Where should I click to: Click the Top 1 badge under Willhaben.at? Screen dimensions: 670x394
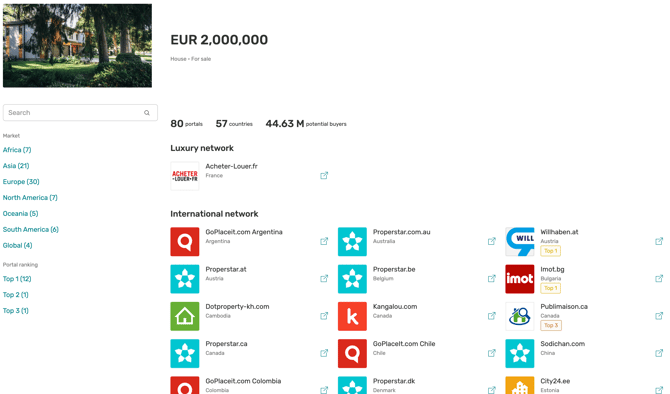point(550,251)
